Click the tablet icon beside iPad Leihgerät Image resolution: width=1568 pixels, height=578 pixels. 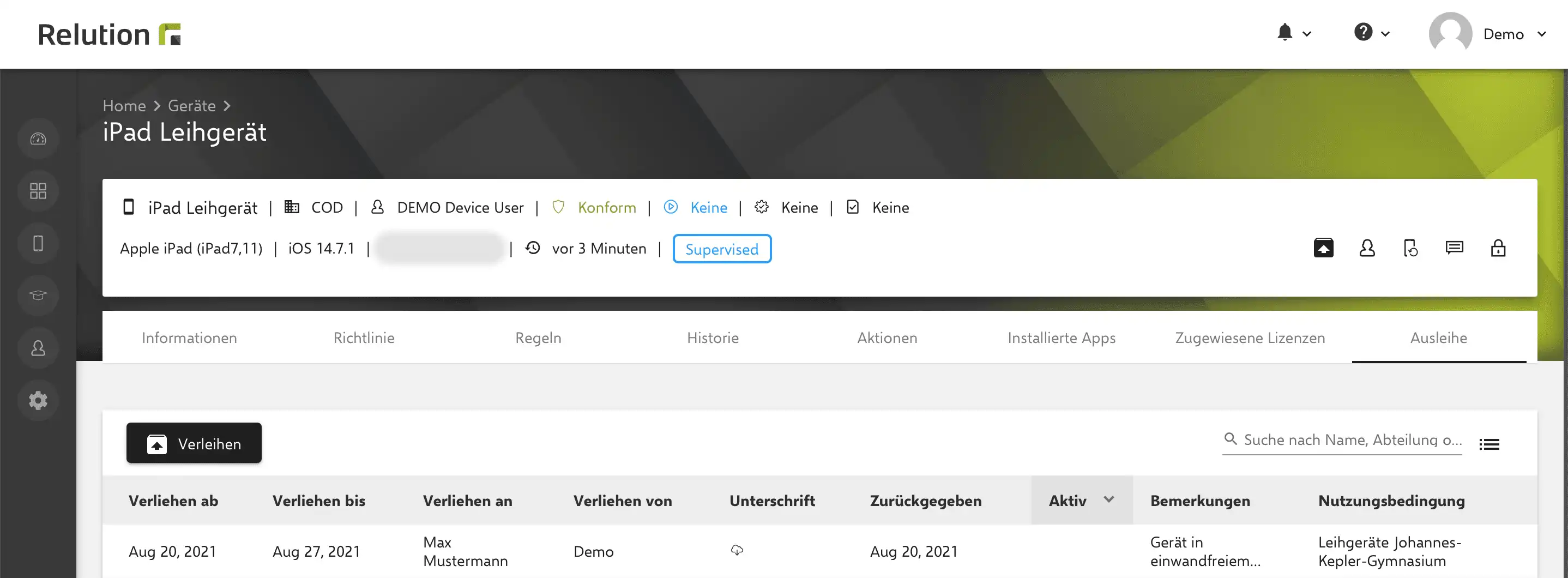coord(129,207)
